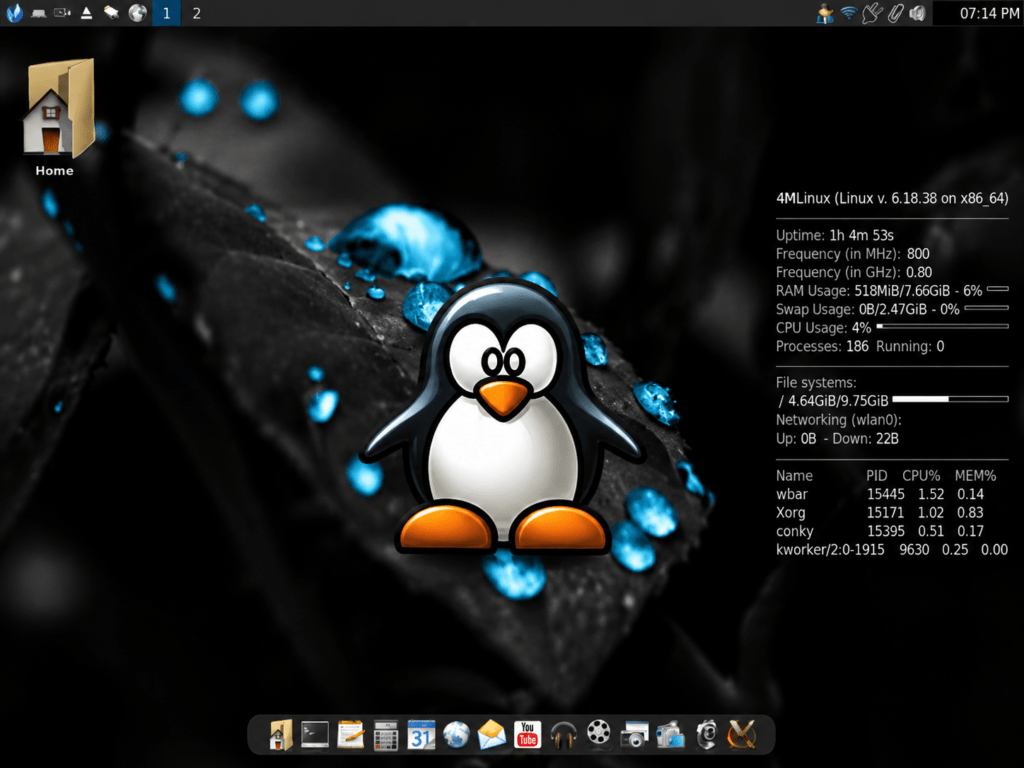The image size is (1024, 768).
Task: Open the headphones audio player in dock
Action: tap(563, 735)
